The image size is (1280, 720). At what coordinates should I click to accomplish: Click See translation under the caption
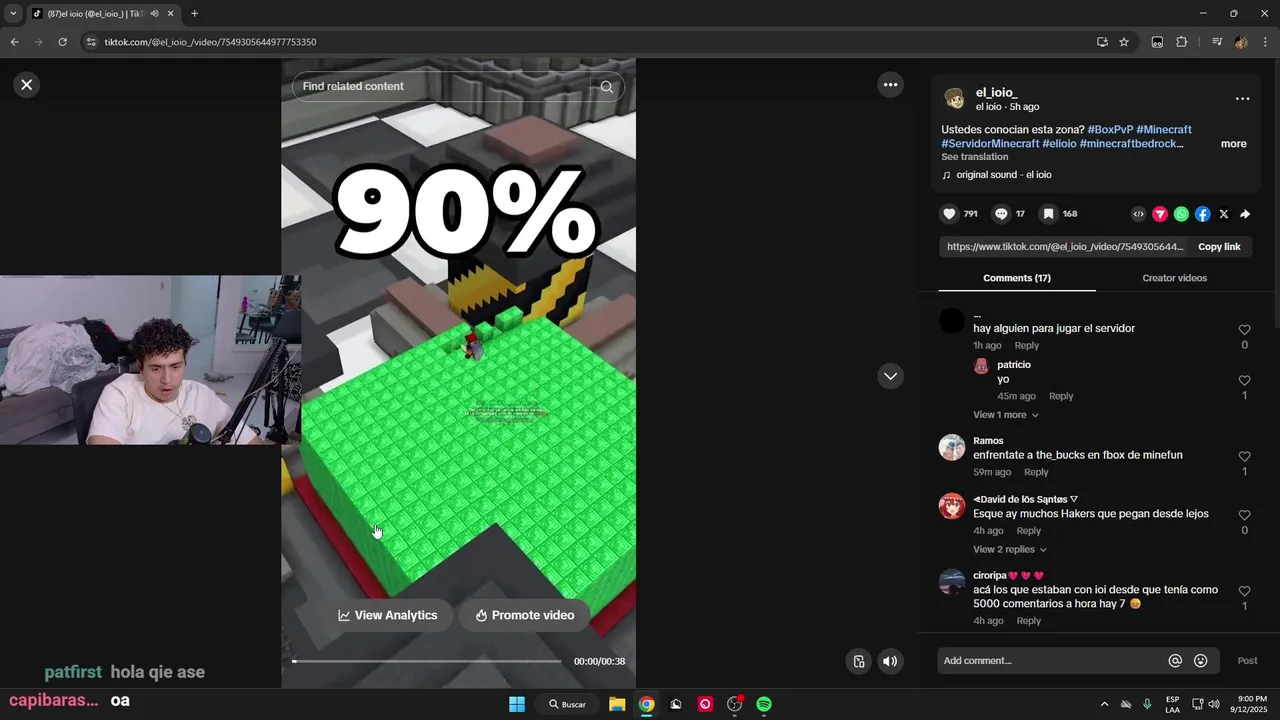(x=974, y=157)
